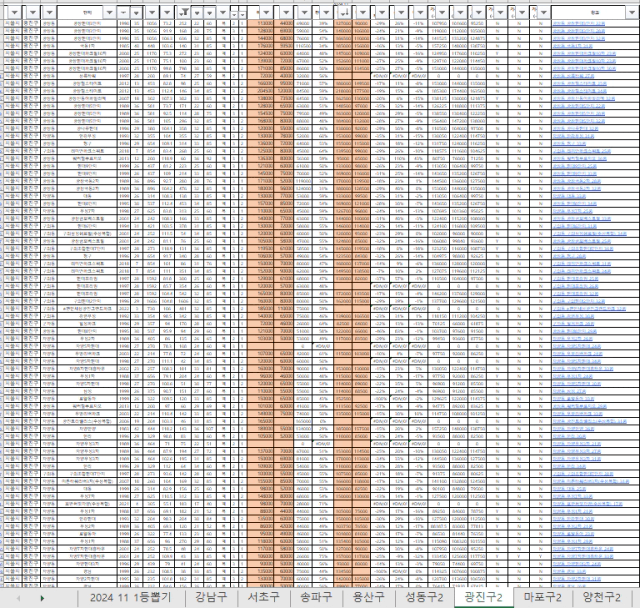
Task: Switch to the 강남구 sheet tab
Action: tap(211, 598)
